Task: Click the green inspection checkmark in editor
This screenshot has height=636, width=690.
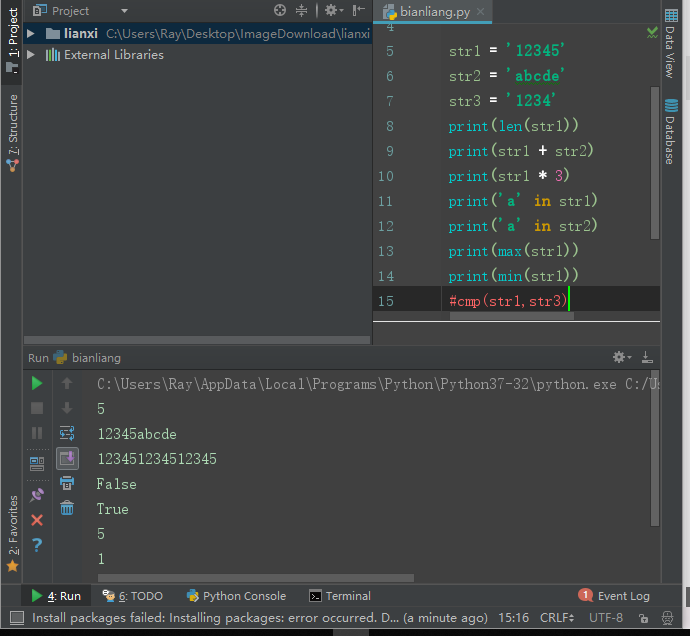Action: 652,33
